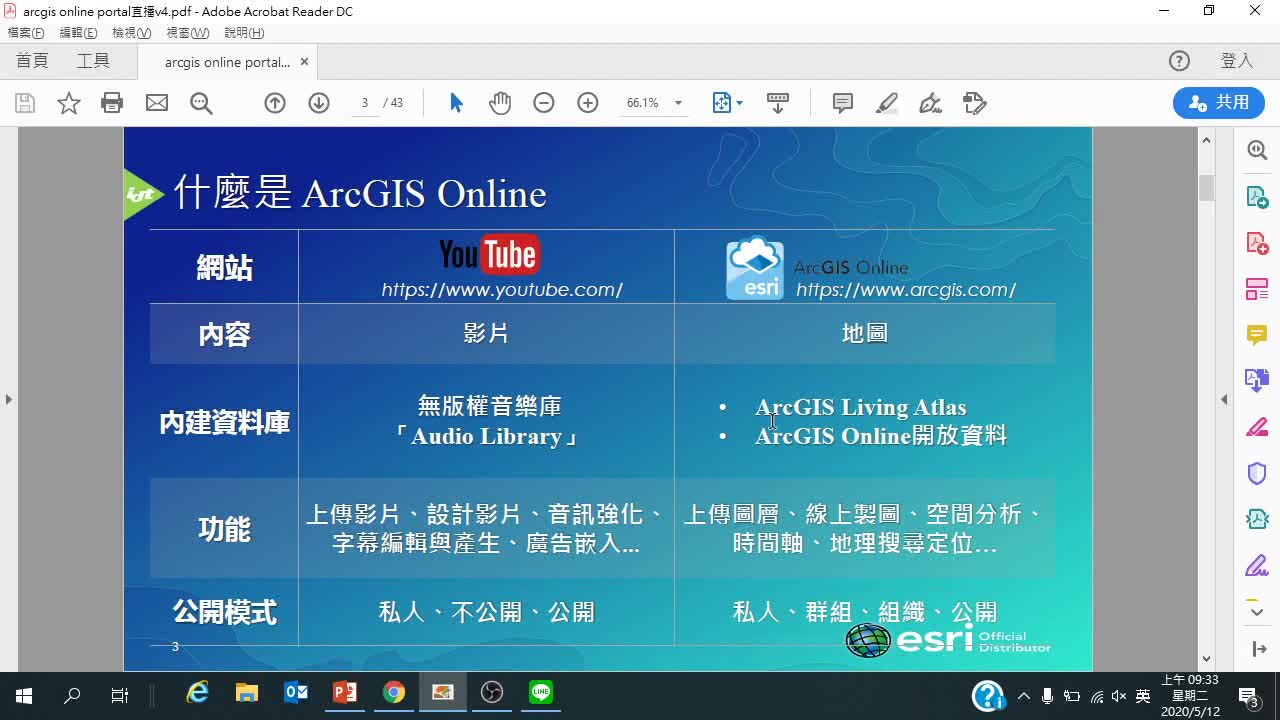
Task: Open Google Chrome from the taskbar
Action: pos(394,693)
